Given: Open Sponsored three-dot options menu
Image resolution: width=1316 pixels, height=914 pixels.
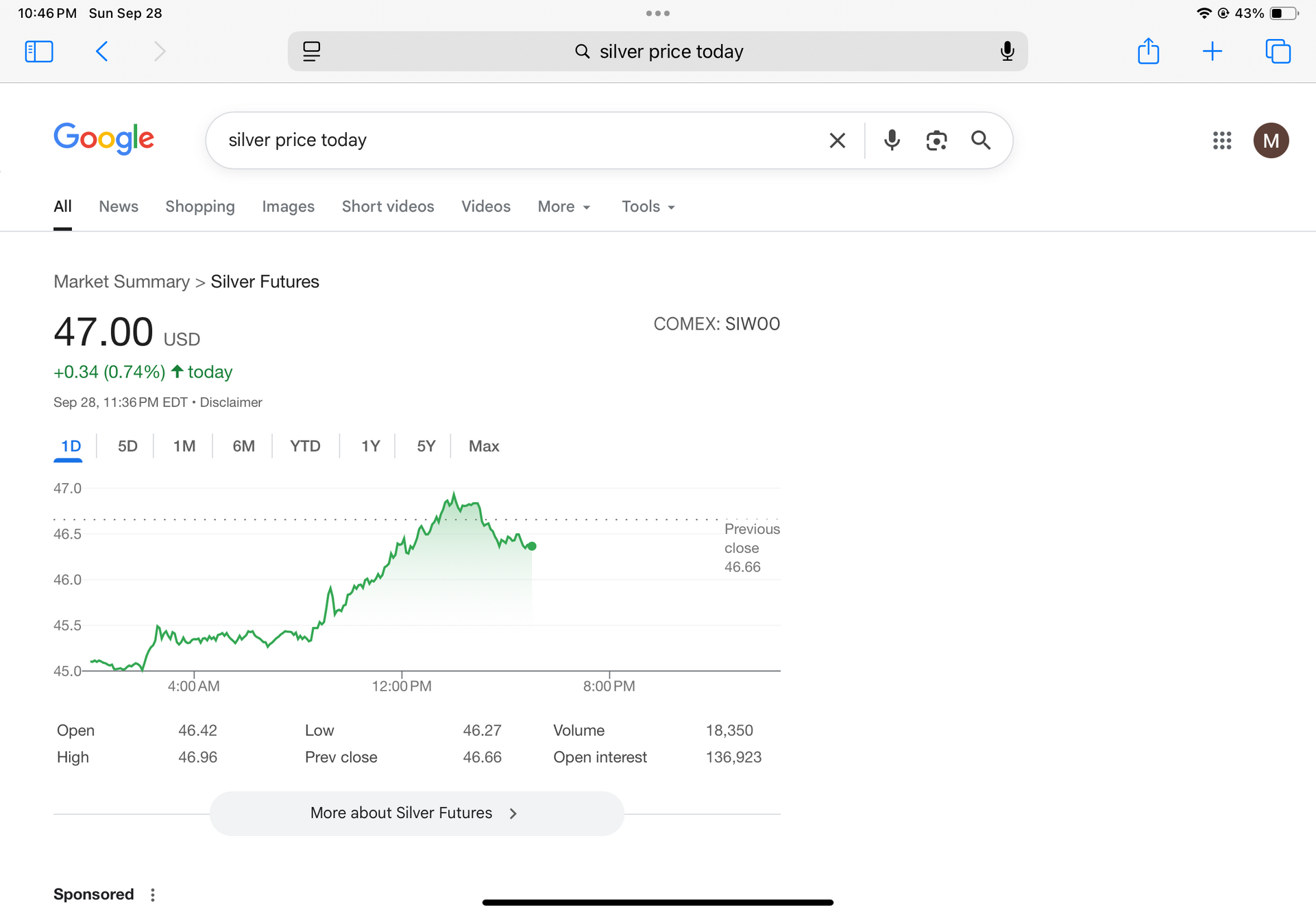Looking at the screenshot, I should click(153, 895).
